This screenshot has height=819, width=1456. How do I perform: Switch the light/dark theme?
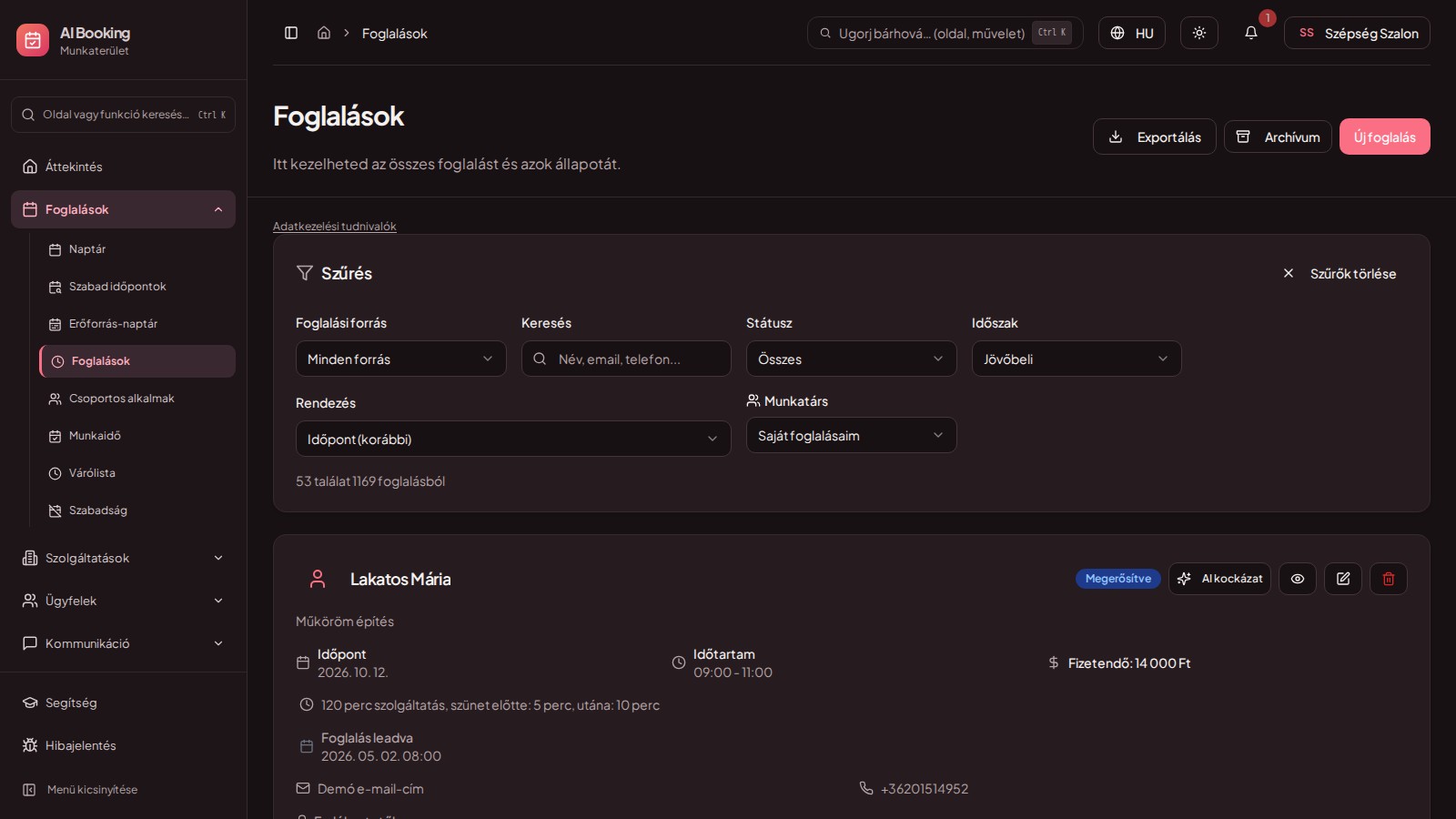pyautogui.click(x=1199, y=33)
